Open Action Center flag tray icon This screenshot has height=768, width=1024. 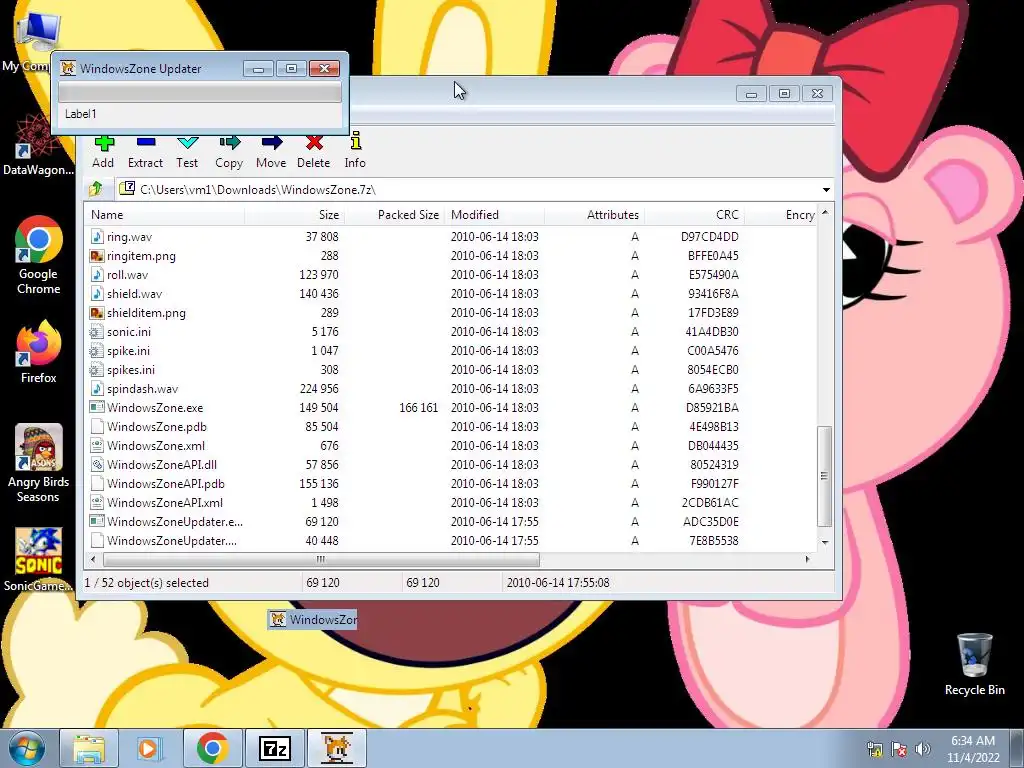point(899,749)
